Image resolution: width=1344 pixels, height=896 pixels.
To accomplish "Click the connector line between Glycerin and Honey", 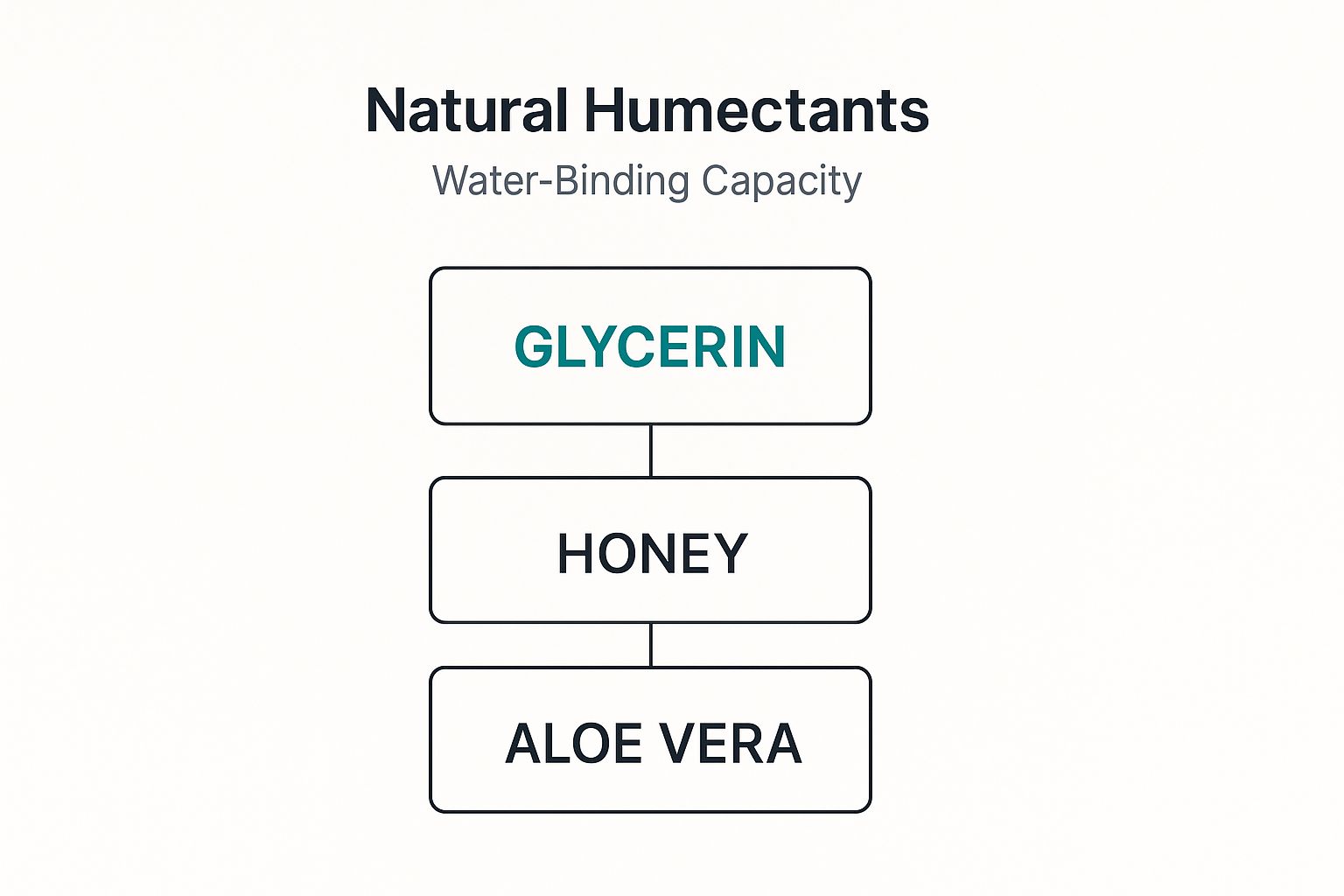I will (x=651, y=451).
